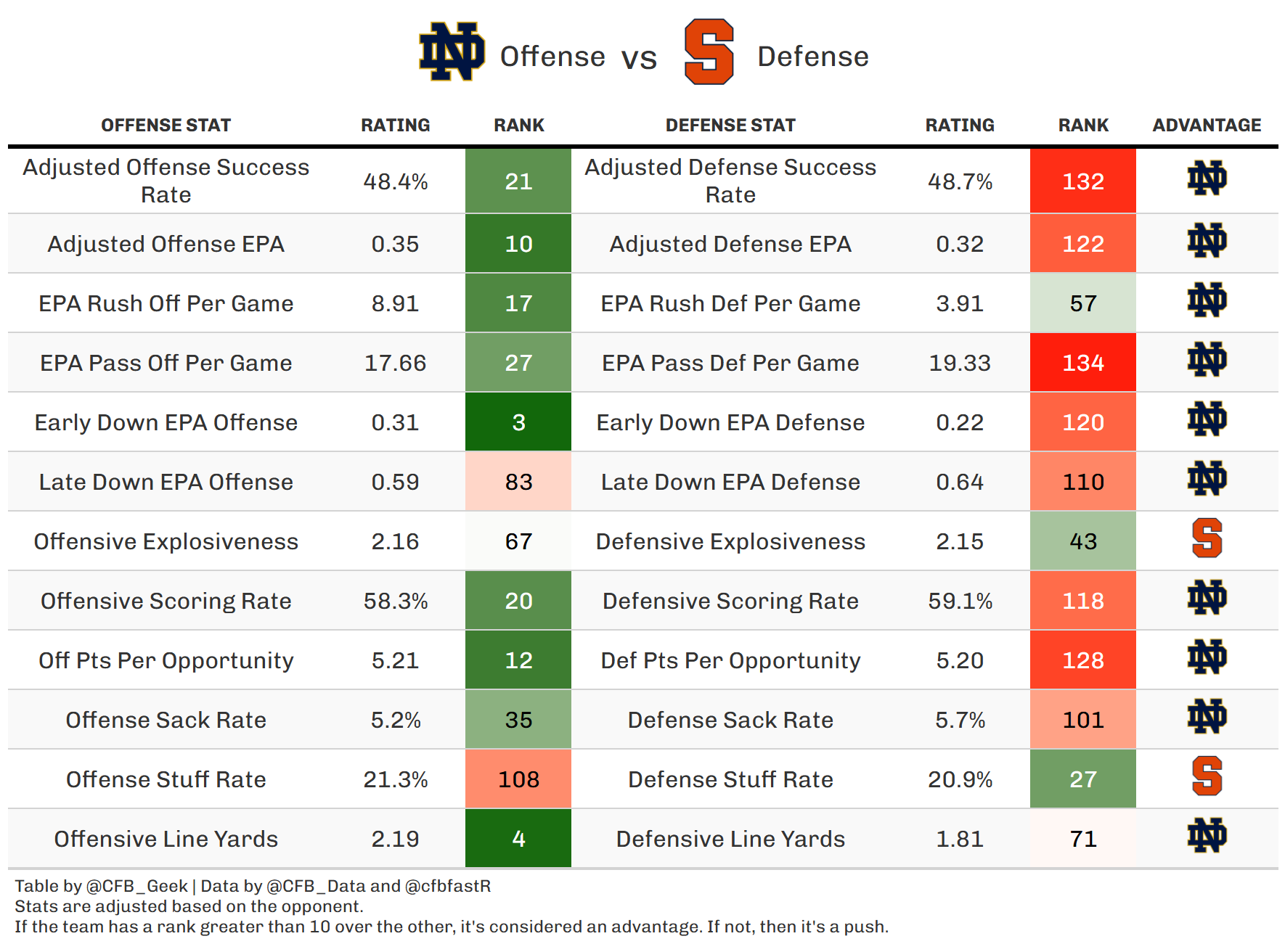Click the DEFENSE STAT column header

(730, 126)
